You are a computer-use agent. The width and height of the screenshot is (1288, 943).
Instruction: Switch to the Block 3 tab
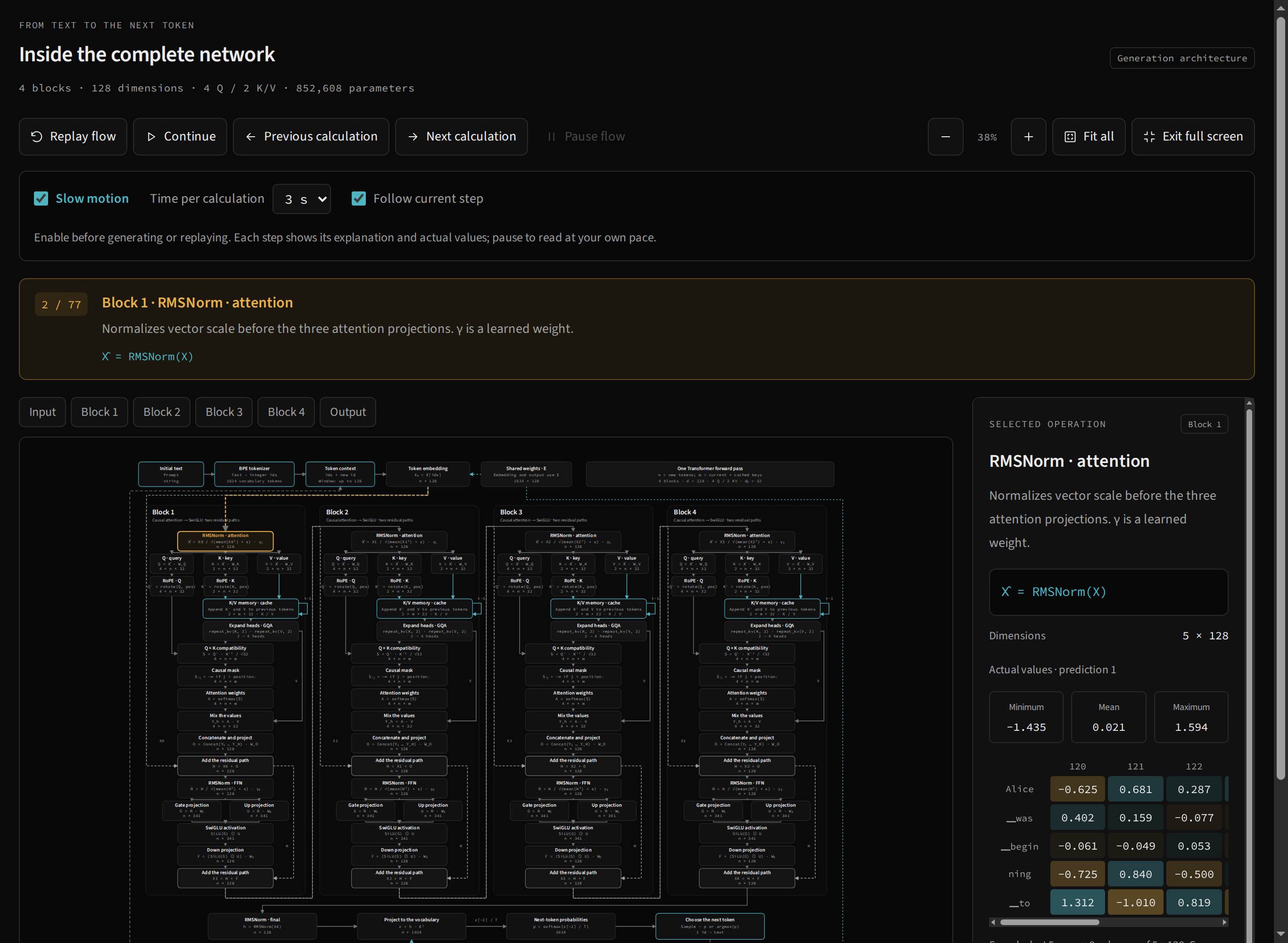223,412
